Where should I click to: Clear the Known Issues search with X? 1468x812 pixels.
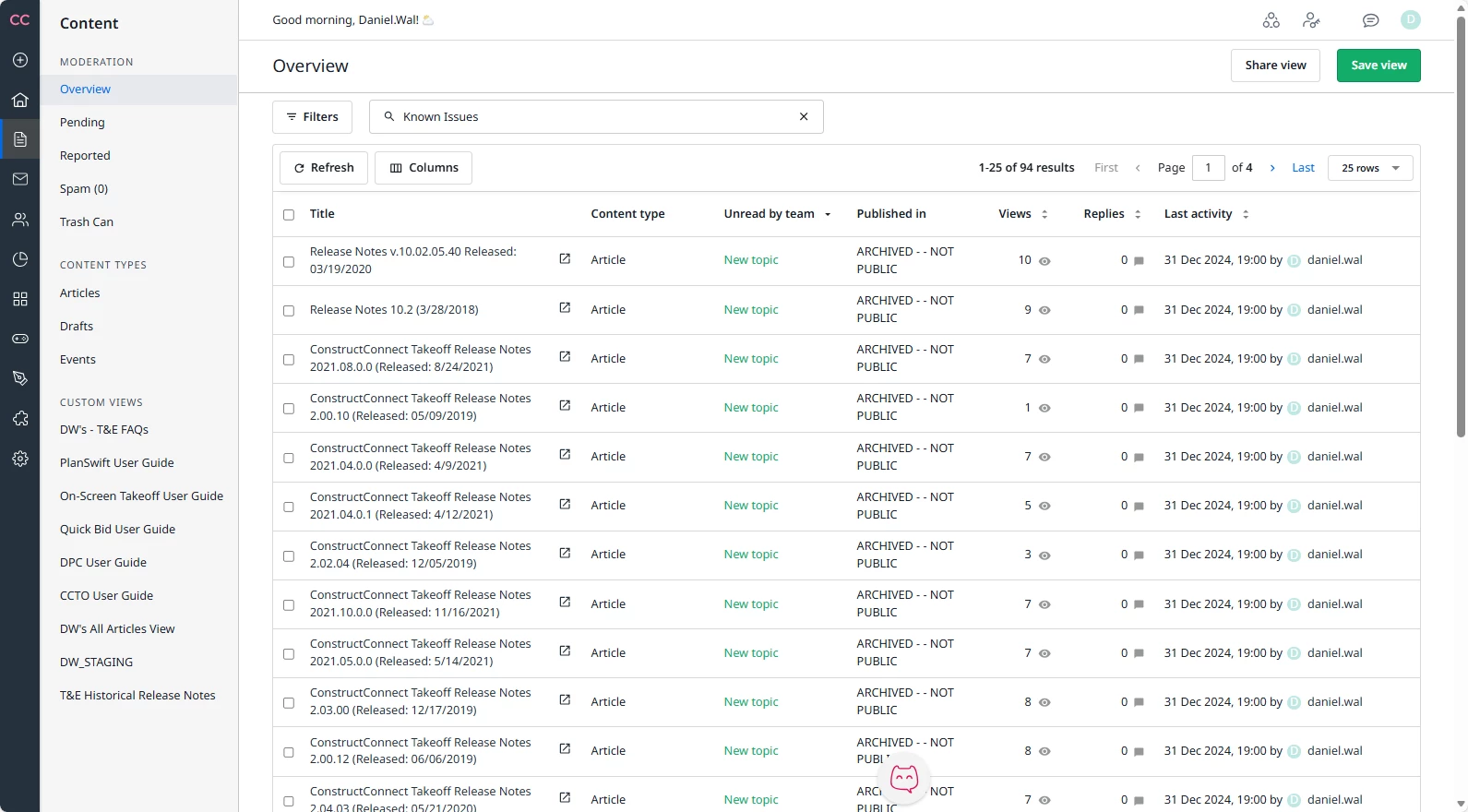click(804, 116)
